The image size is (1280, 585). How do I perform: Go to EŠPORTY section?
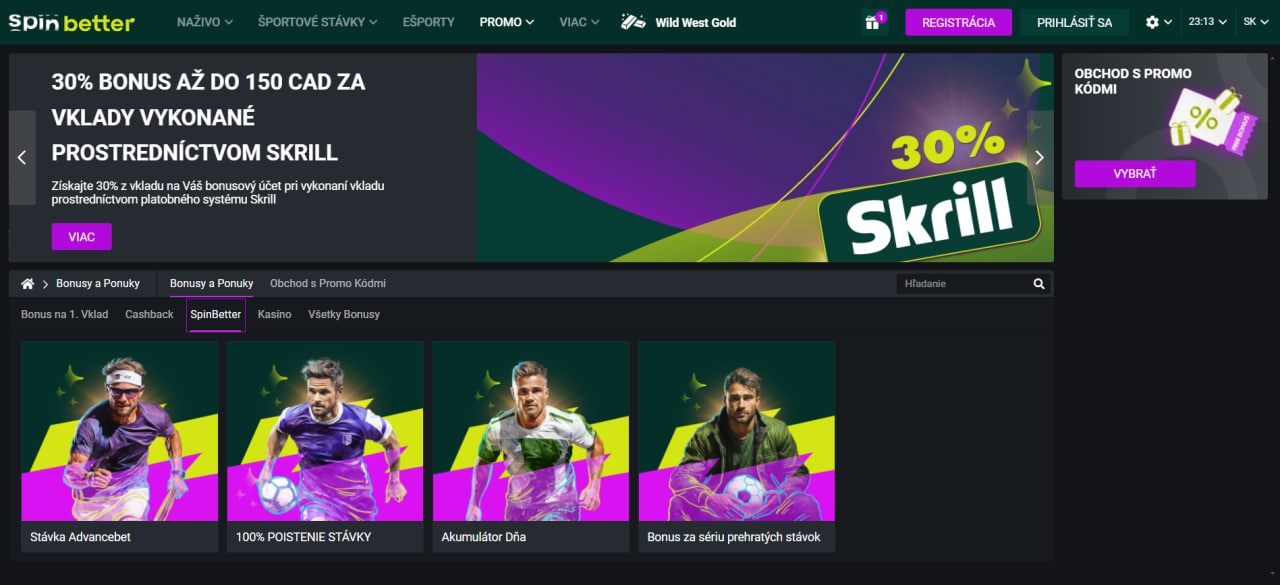tap(428, 22)
